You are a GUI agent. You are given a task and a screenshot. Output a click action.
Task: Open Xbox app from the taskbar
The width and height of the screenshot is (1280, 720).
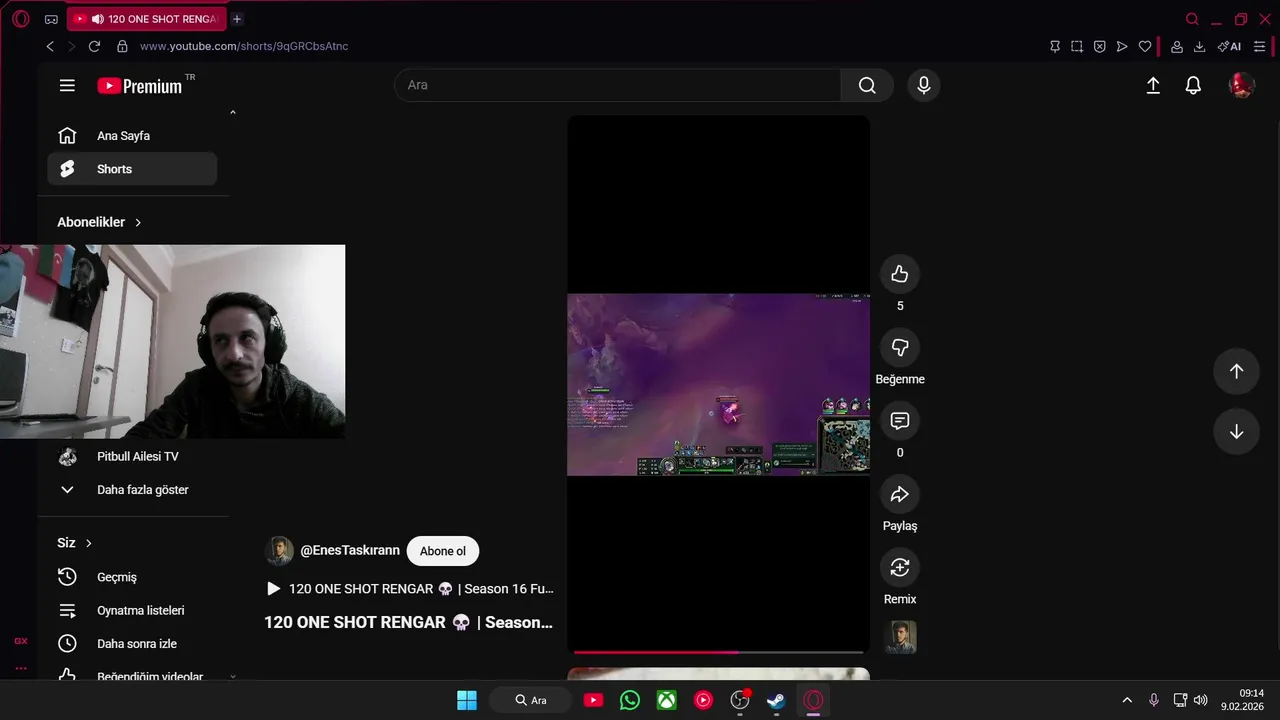point(667,700)
